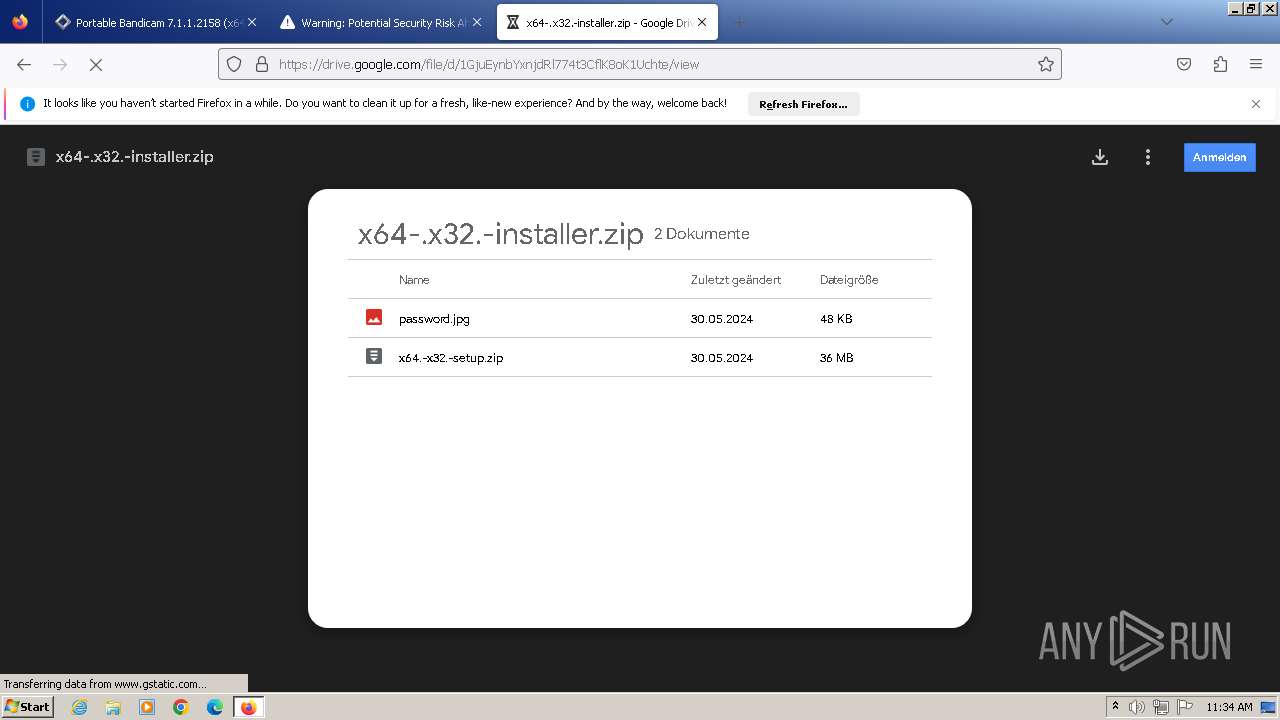Screen dimensions: 1280x720
Task: Click the 36 MB file size
Action: point(837,358)
